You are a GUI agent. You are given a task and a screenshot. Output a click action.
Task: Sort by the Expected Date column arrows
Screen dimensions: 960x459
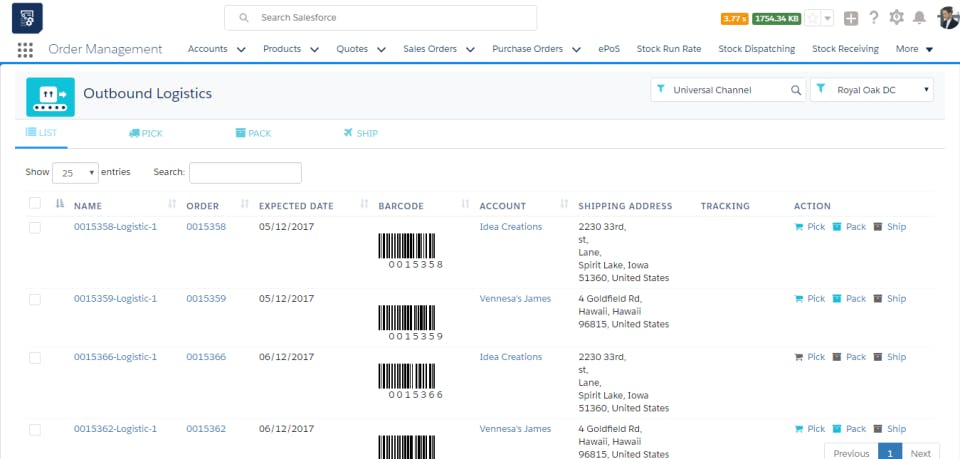point(364,204)
